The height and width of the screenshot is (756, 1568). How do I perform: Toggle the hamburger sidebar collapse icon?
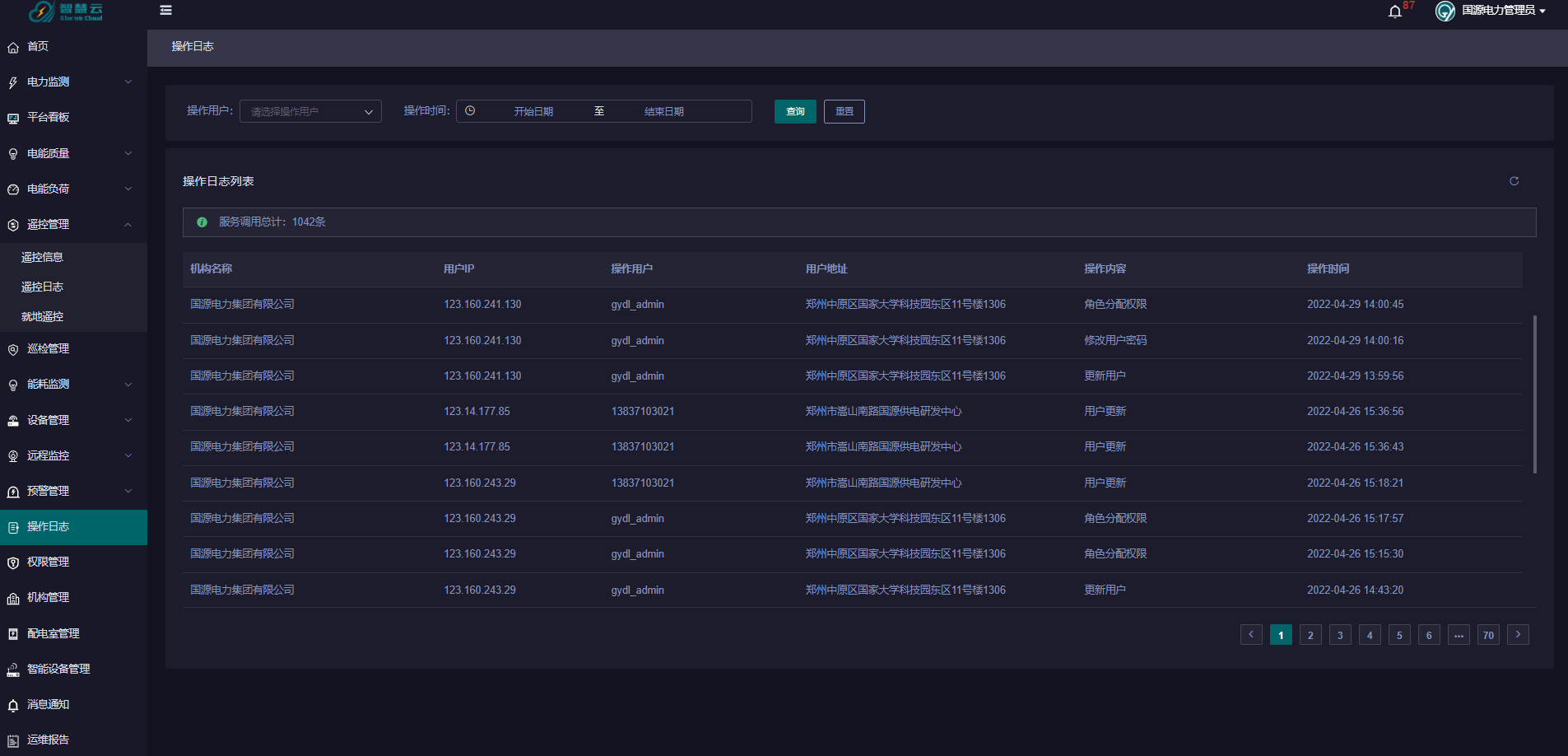[165, 11]
